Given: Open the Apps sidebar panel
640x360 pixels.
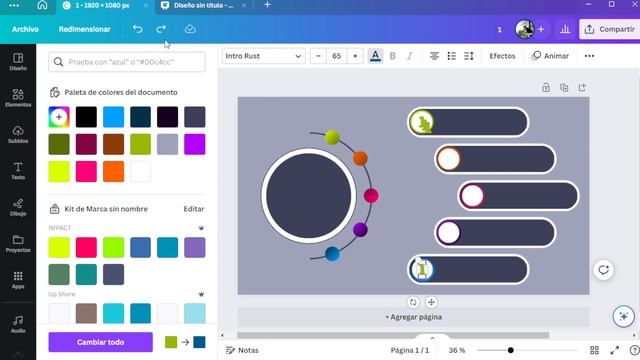Looking at the screenshot, I should pos(18,280).
